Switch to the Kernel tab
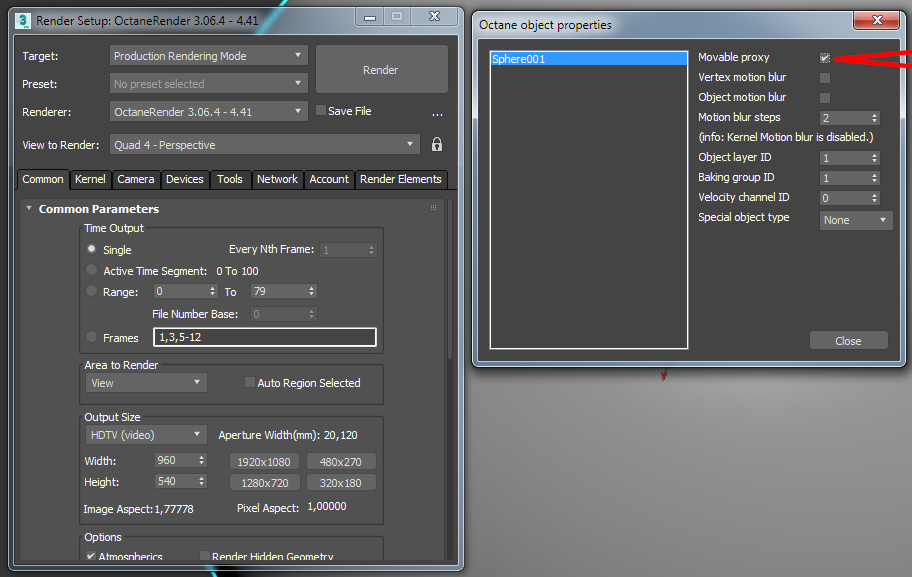The height and width of the screenshot is (577, 912). tap(90, 179)
